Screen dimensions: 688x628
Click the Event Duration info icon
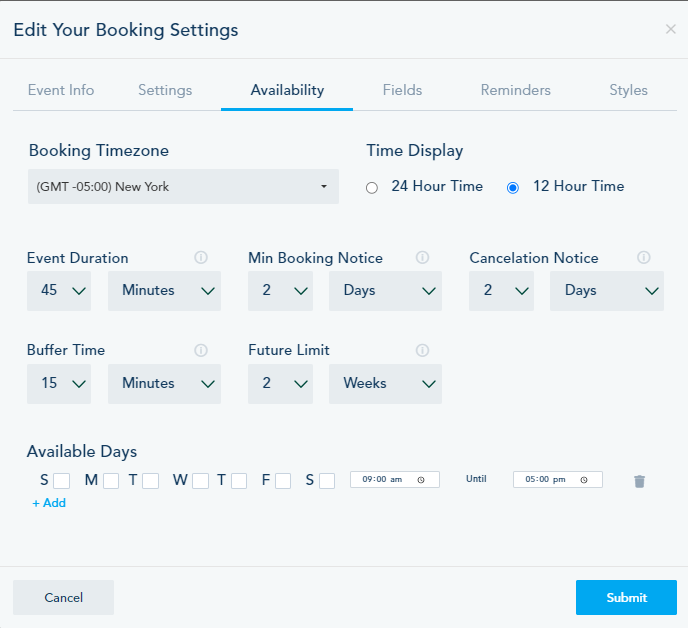201,258
